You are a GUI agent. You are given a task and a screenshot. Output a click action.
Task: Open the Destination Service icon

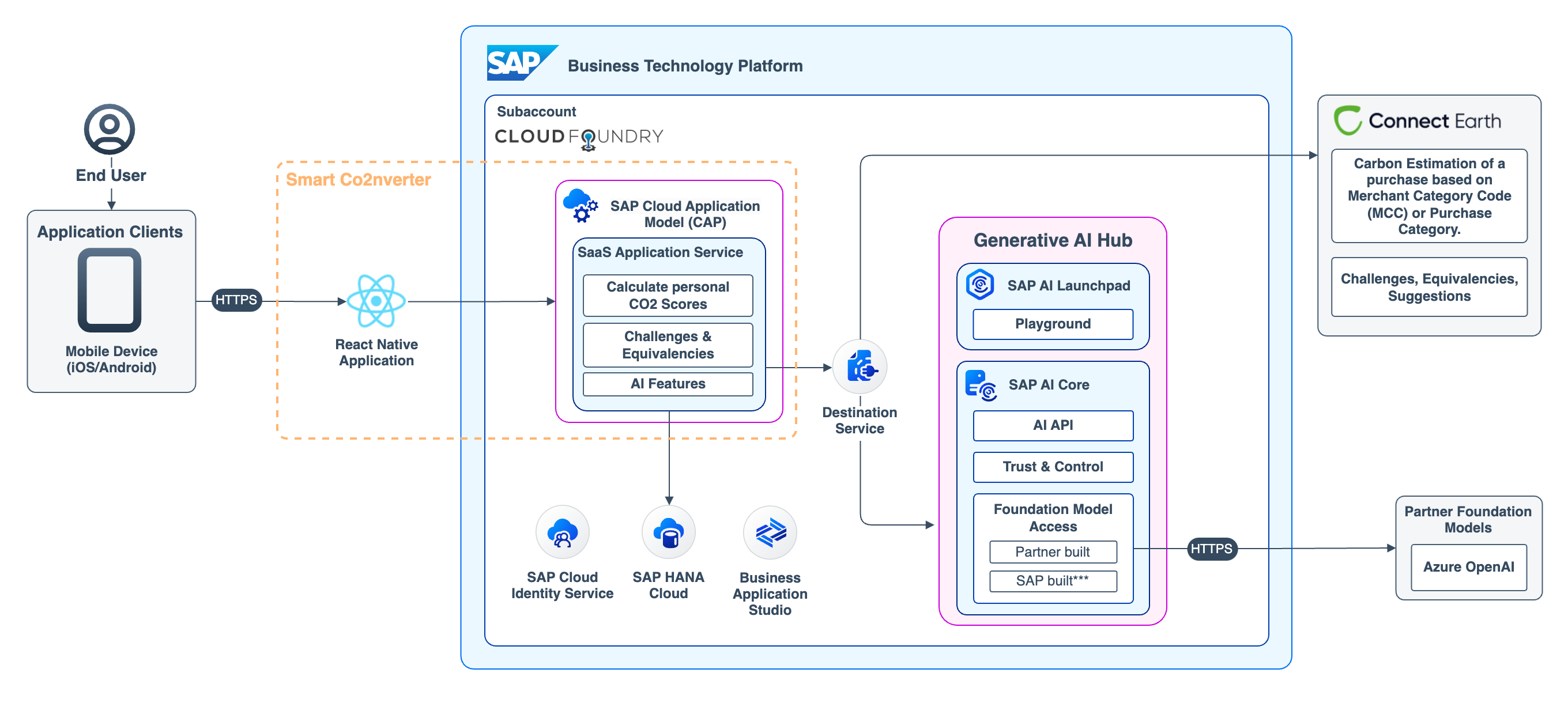[860, 366]
